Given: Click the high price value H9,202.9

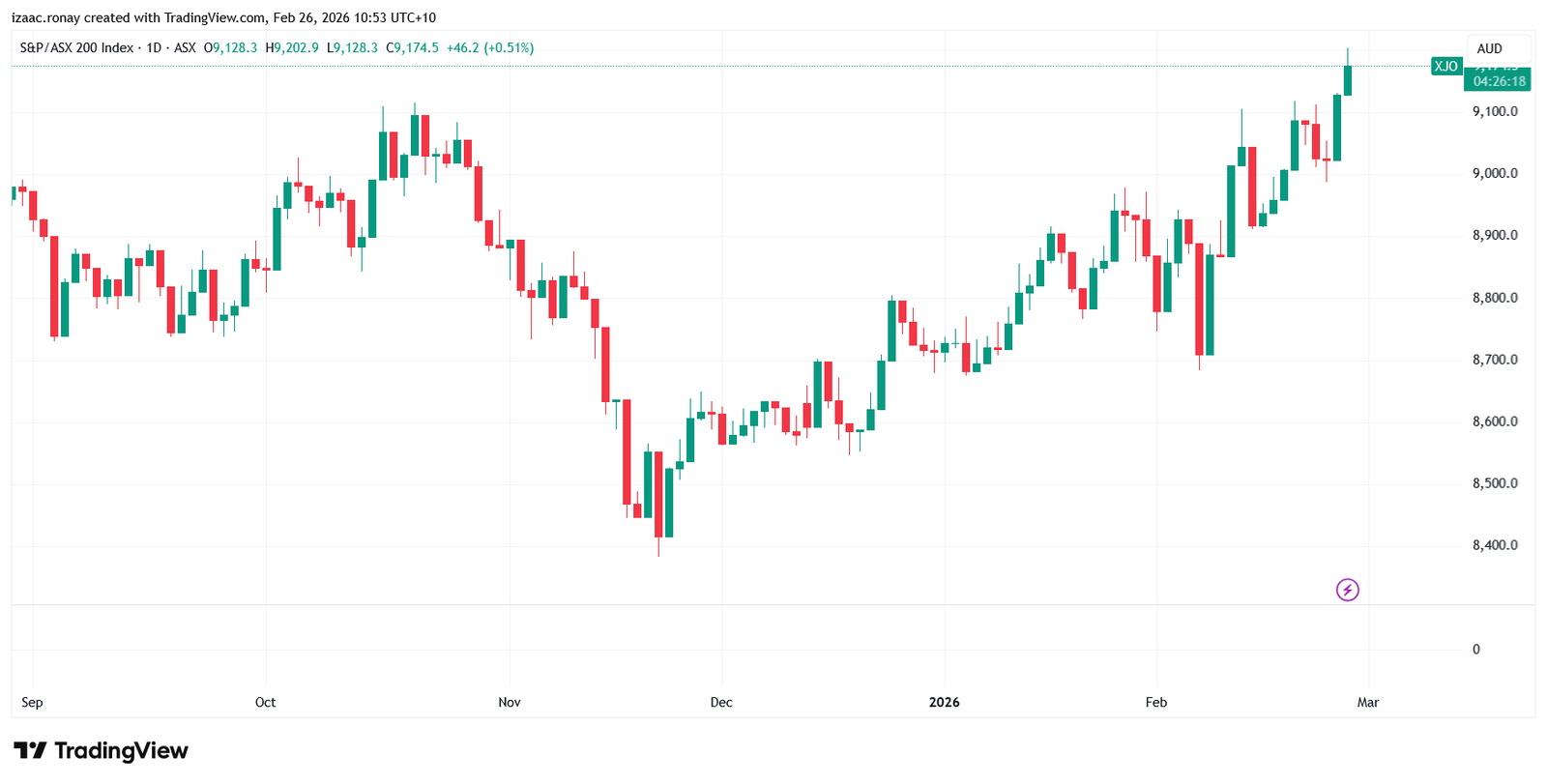Looking at the screenshot, I should click(292, 47).
